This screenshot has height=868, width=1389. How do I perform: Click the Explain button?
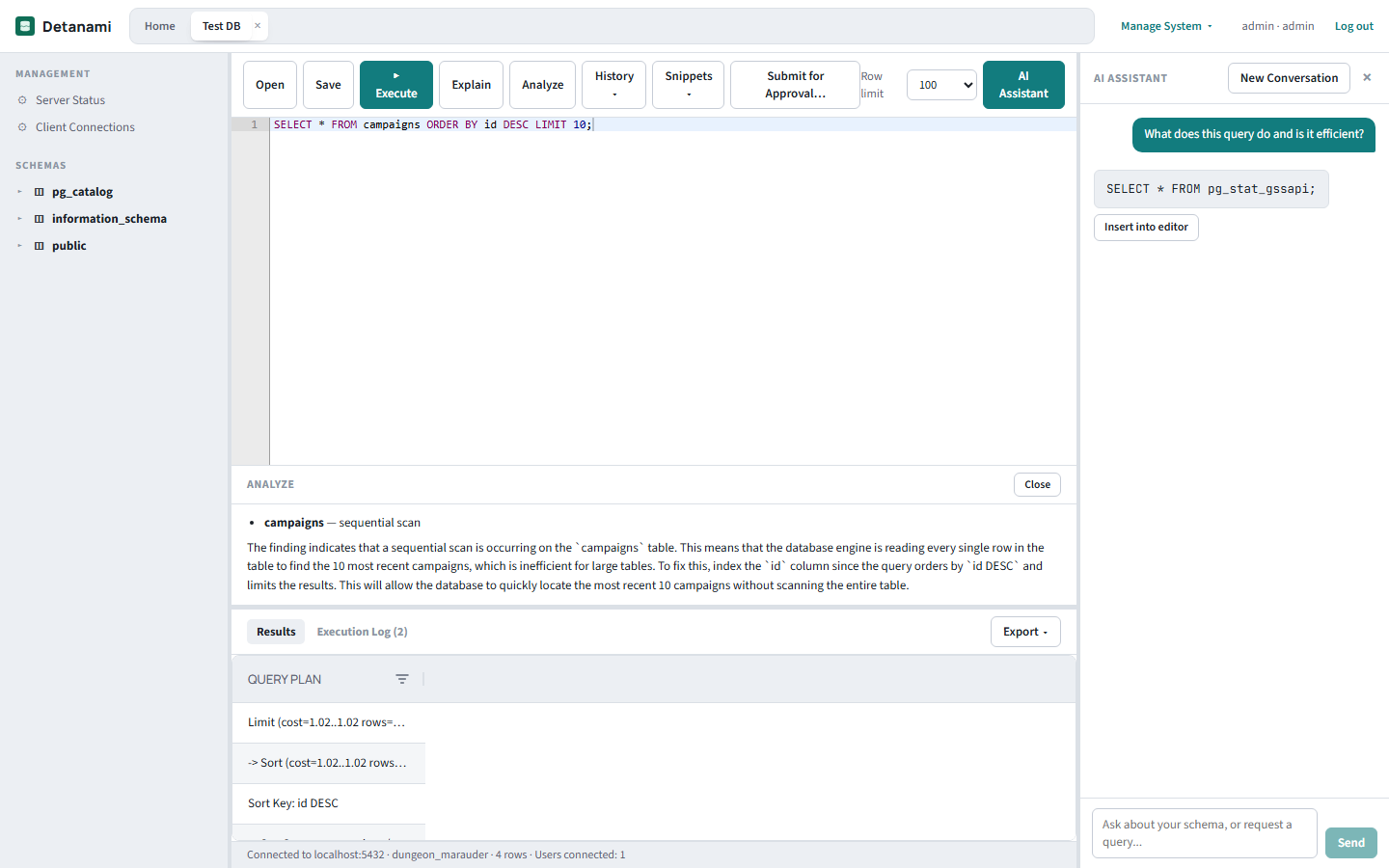[x=472, y=85]
